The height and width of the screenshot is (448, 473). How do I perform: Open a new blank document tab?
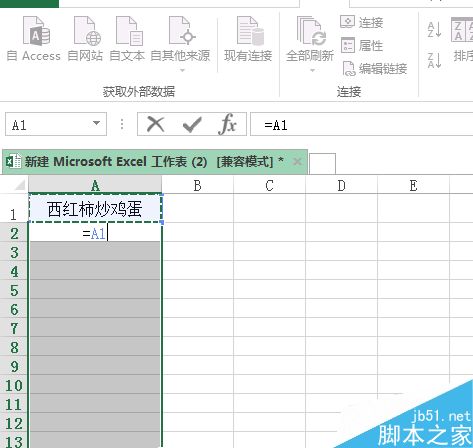tap(322, 163)
